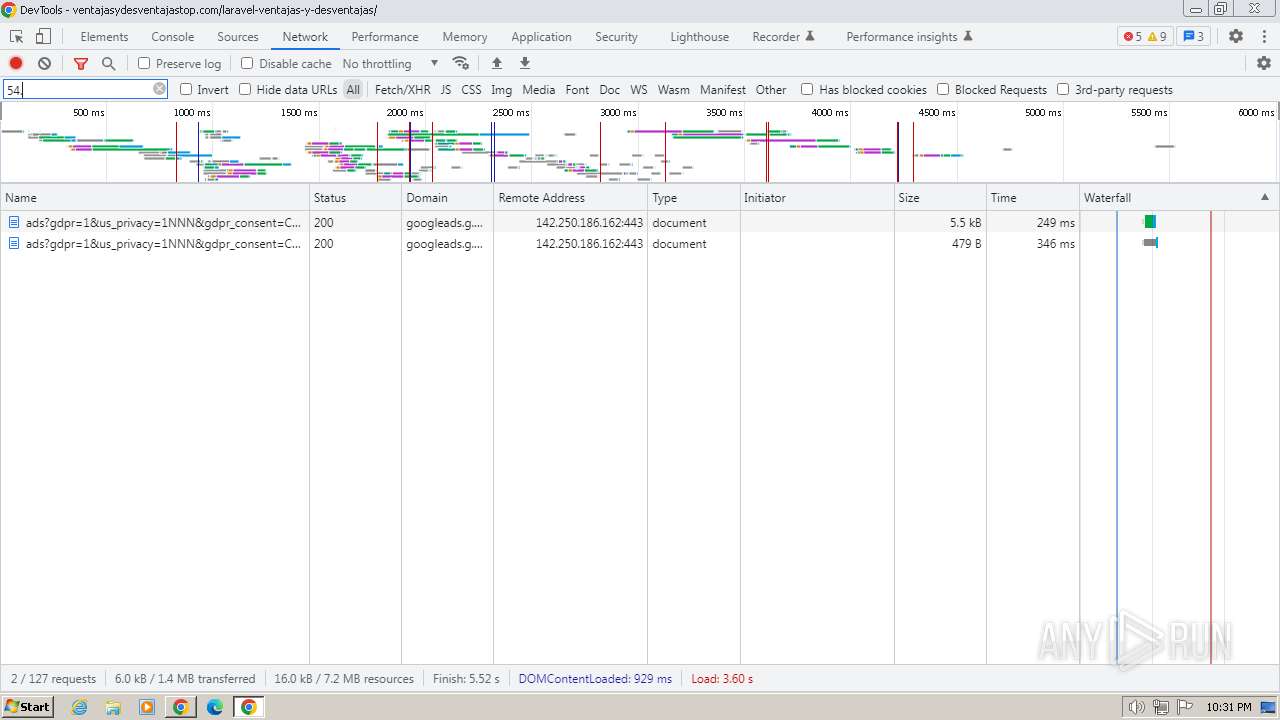Switch to Performance tab

point(385,36)
